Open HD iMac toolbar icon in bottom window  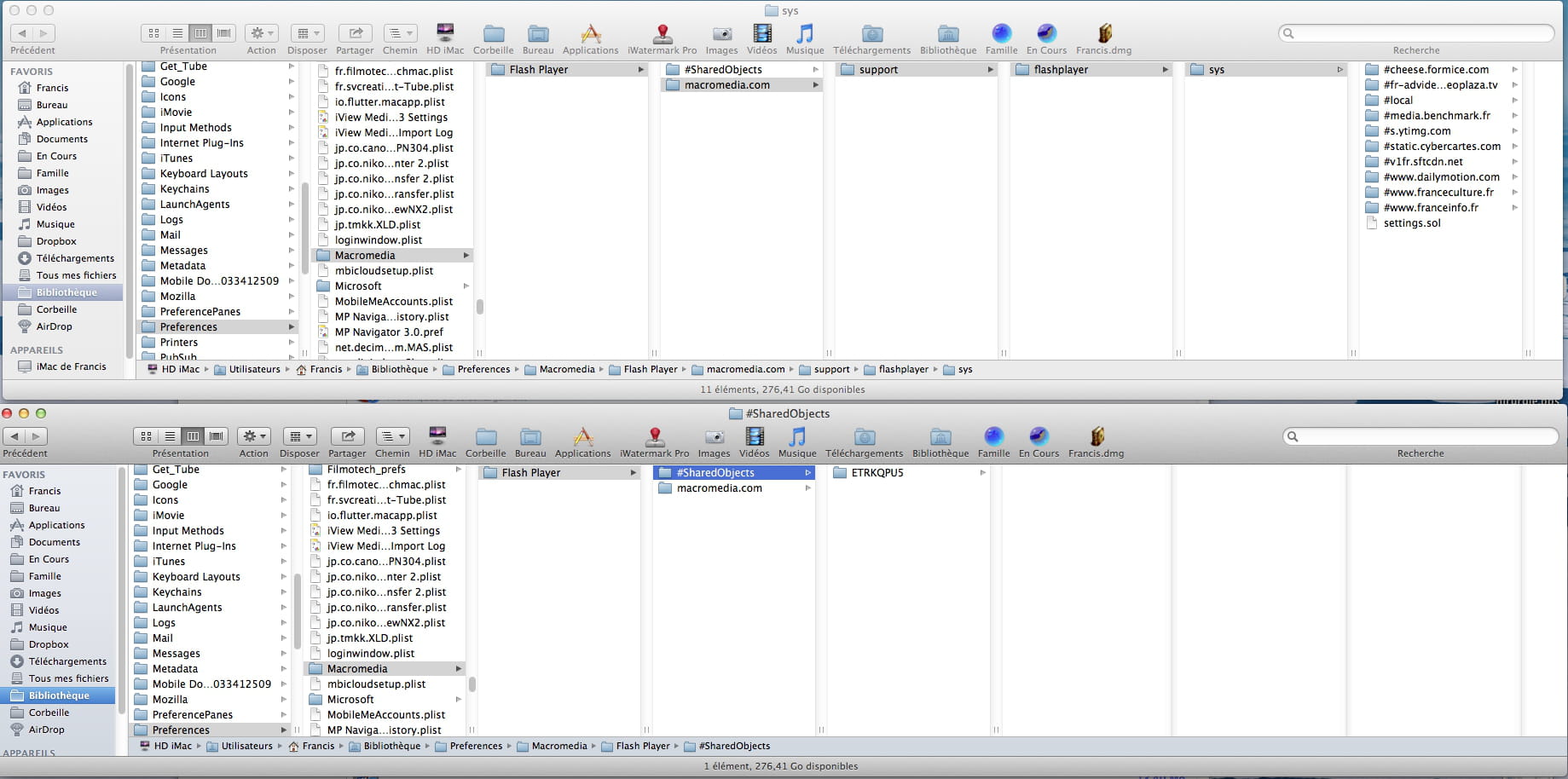tap(437, 436)
